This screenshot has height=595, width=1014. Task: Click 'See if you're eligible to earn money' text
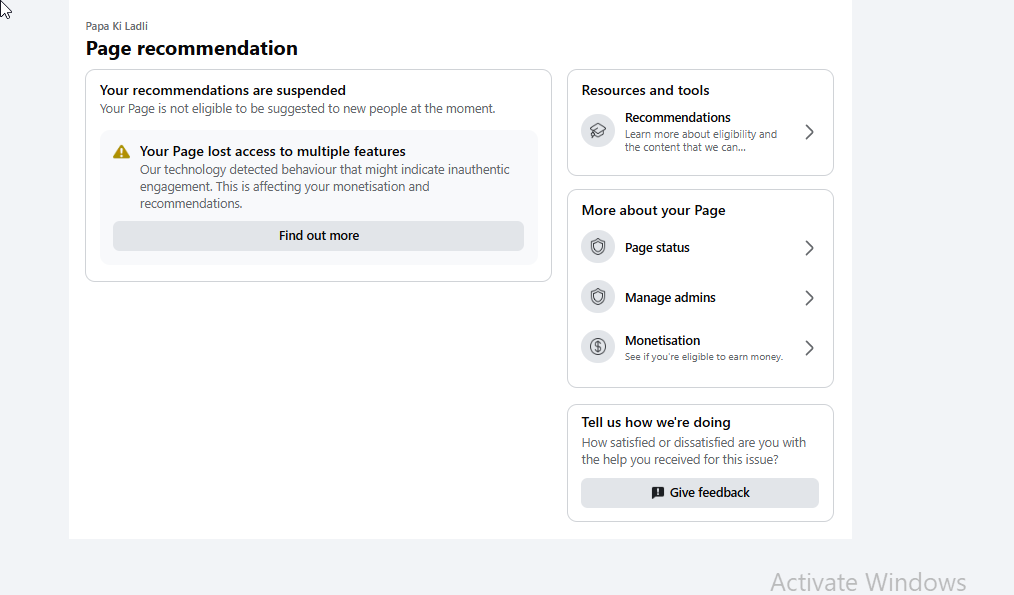pos(704,357)
